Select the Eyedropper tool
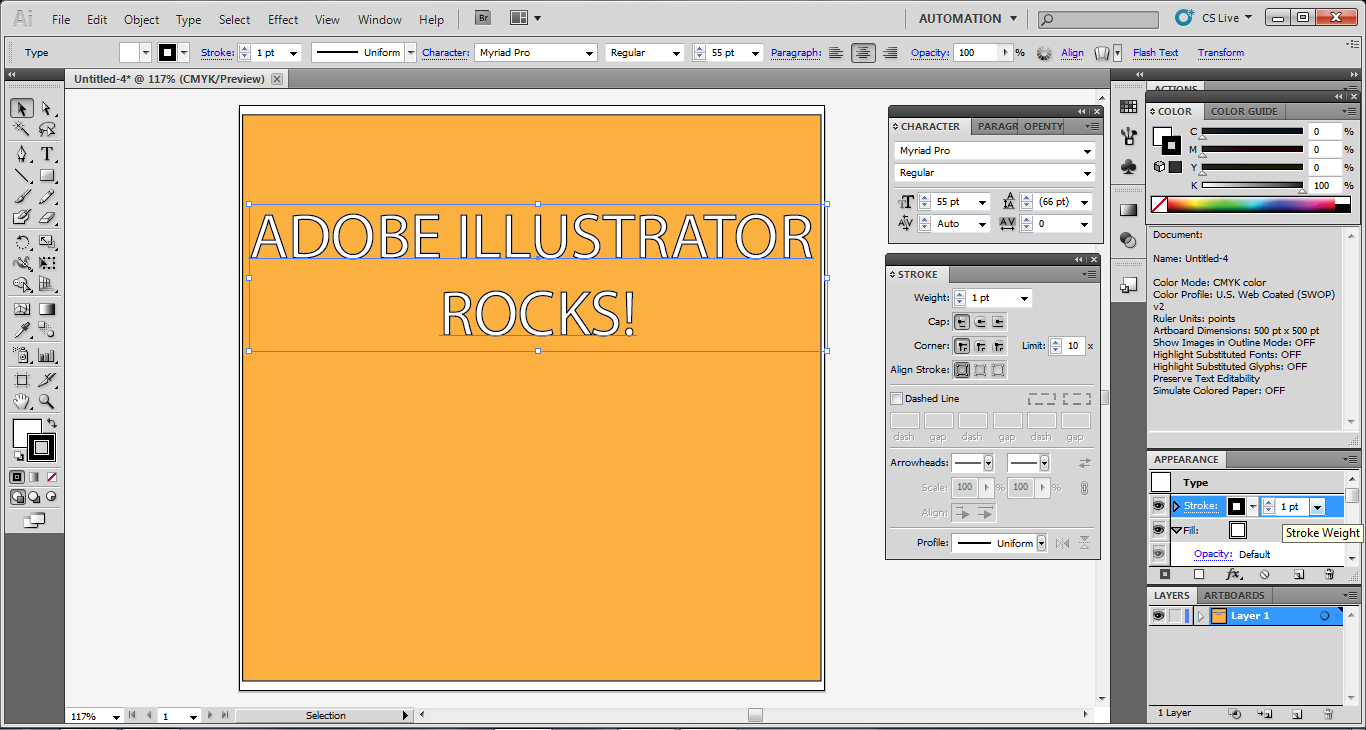Screen dimensions: 1366x730 coord(22,331)
